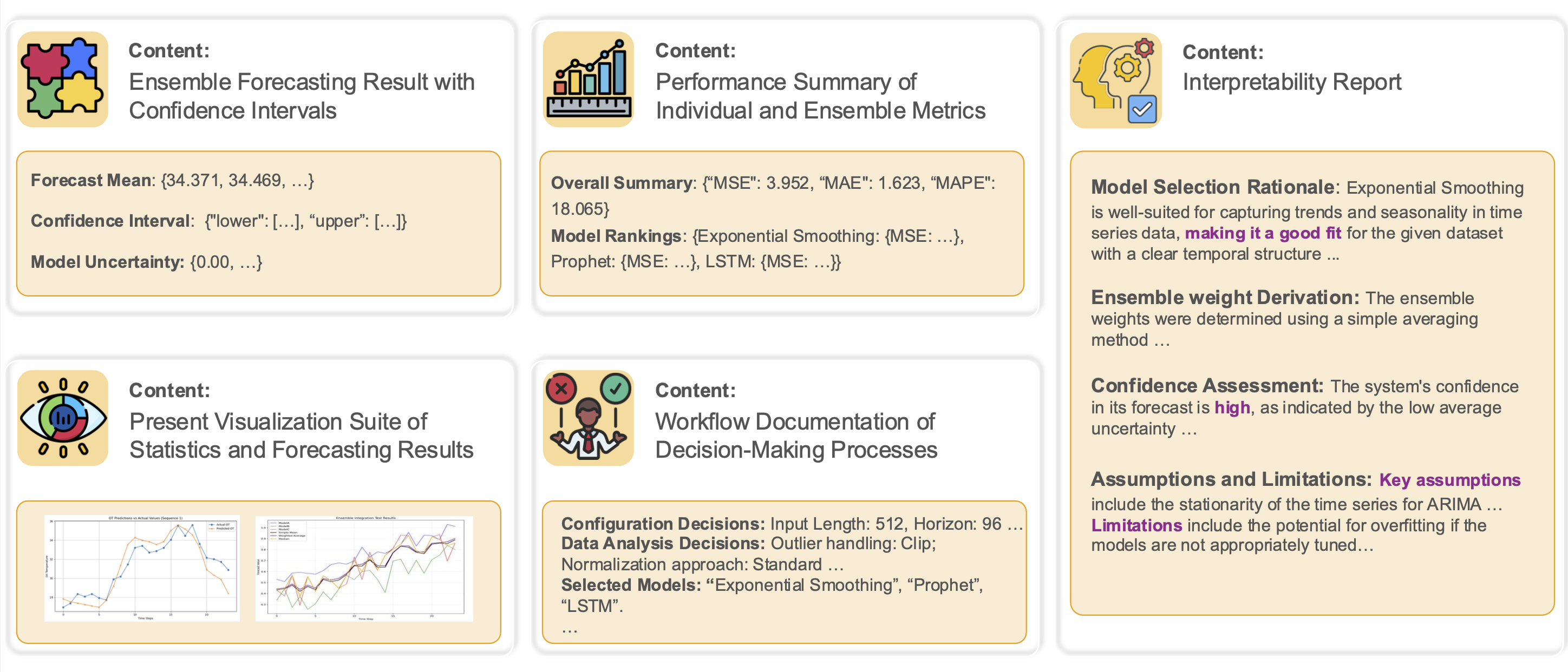
Task: Click the blue checkbox on the interpretability icon
Action: click(x=1142, y=109)
